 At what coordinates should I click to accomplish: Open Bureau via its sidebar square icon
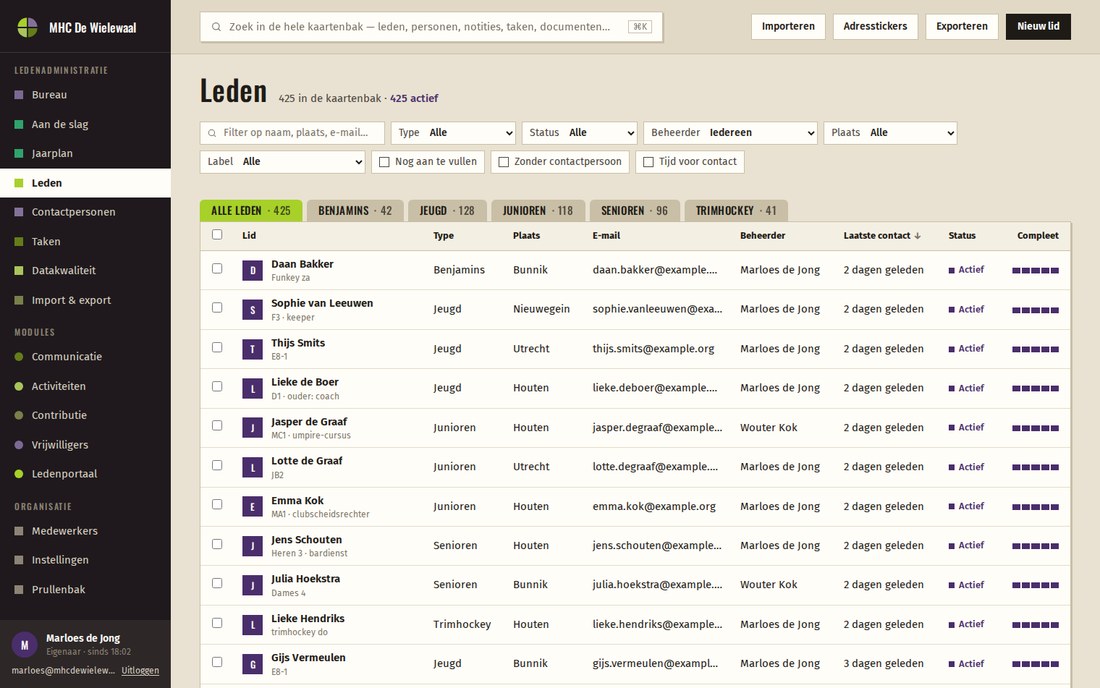coord(19,95)
